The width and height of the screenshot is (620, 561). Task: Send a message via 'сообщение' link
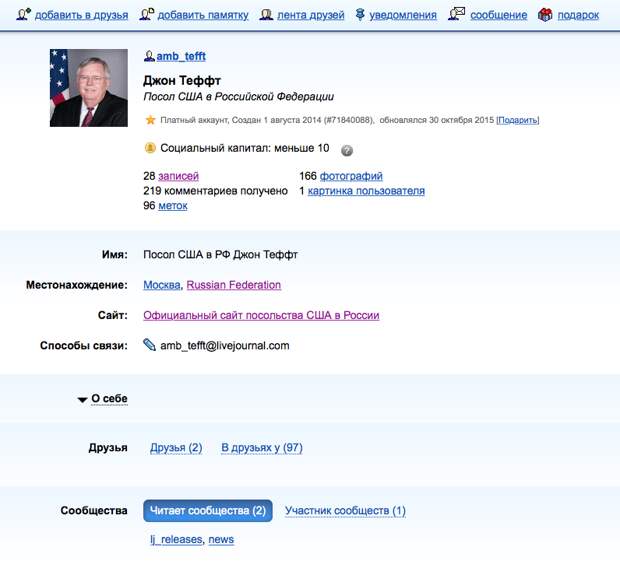[x=499, y=15]
